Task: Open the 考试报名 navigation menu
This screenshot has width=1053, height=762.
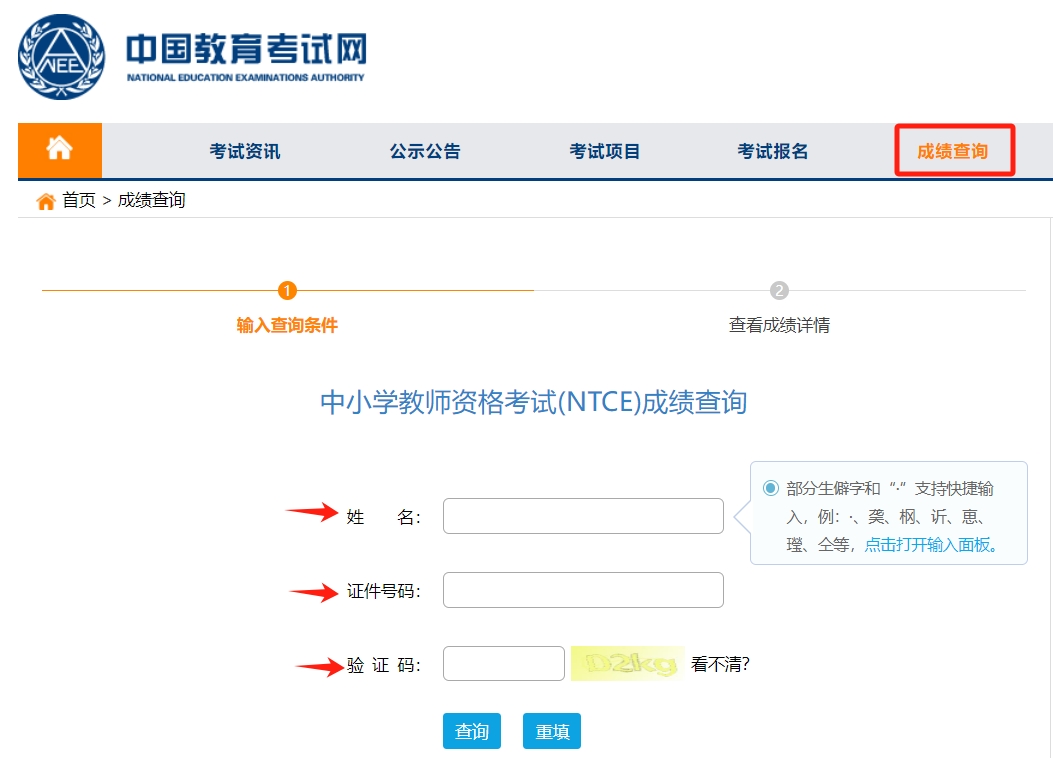Action: coord(772,150)
